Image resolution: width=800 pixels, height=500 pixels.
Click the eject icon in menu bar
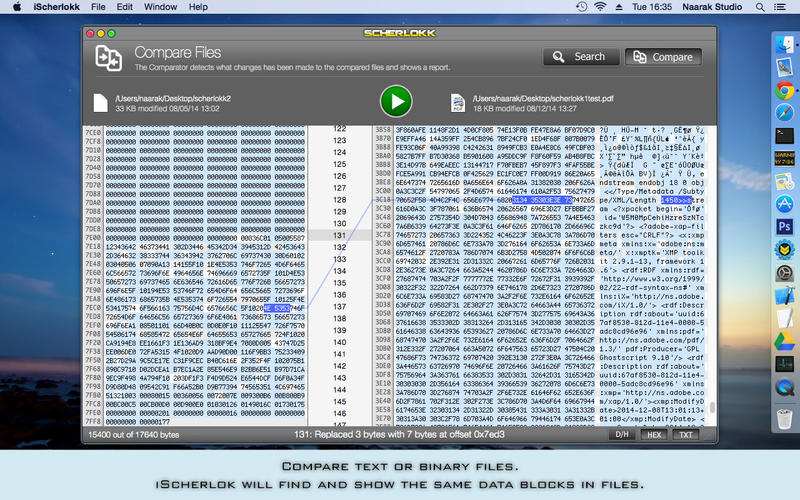coord(618,7)
